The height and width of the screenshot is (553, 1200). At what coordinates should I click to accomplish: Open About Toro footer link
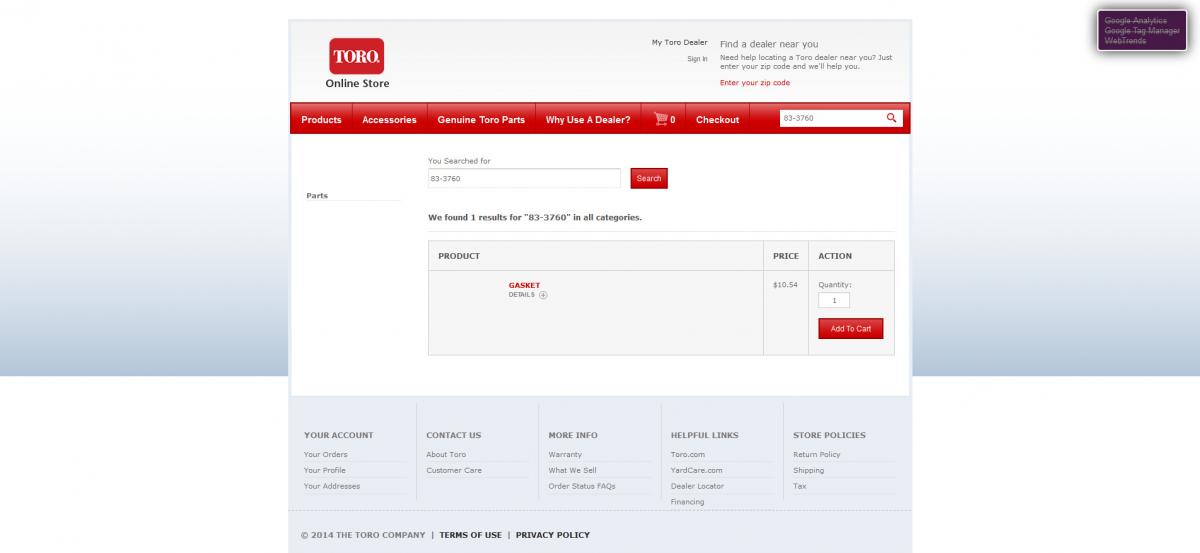click(446, 454)
